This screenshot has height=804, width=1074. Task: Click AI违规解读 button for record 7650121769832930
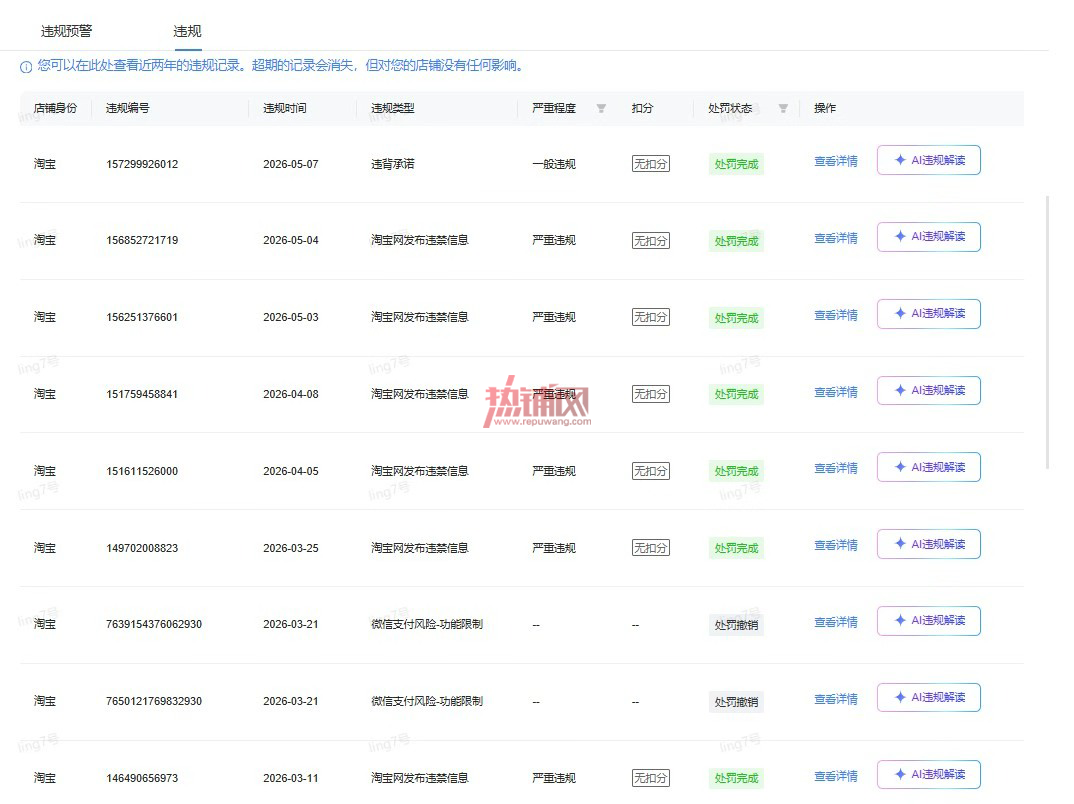click(x=929, y=697)
